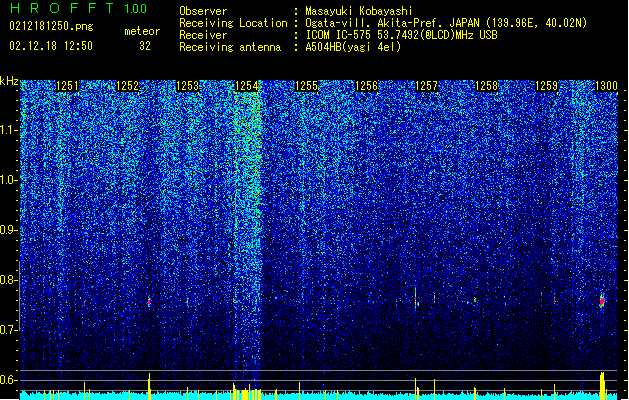
Task: Click the strong magenta meteor echo below 1300
Action: pyautogui.click(x=602, y=301)
